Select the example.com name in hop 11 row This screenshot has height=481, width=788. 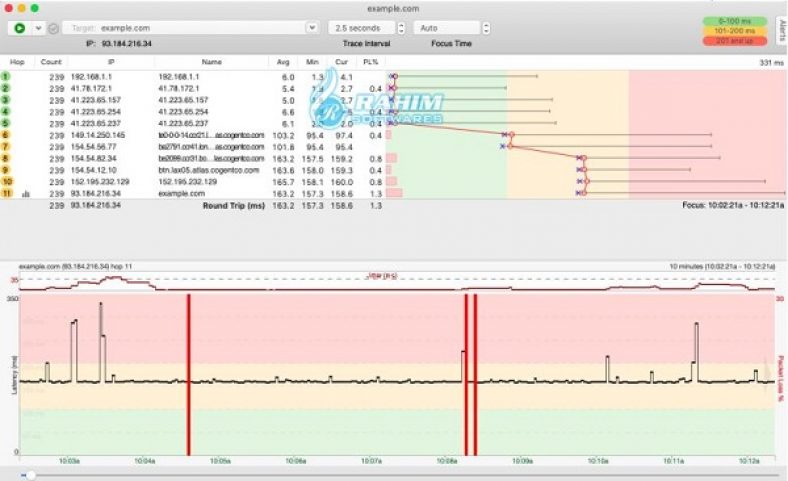tap(181, 194)
